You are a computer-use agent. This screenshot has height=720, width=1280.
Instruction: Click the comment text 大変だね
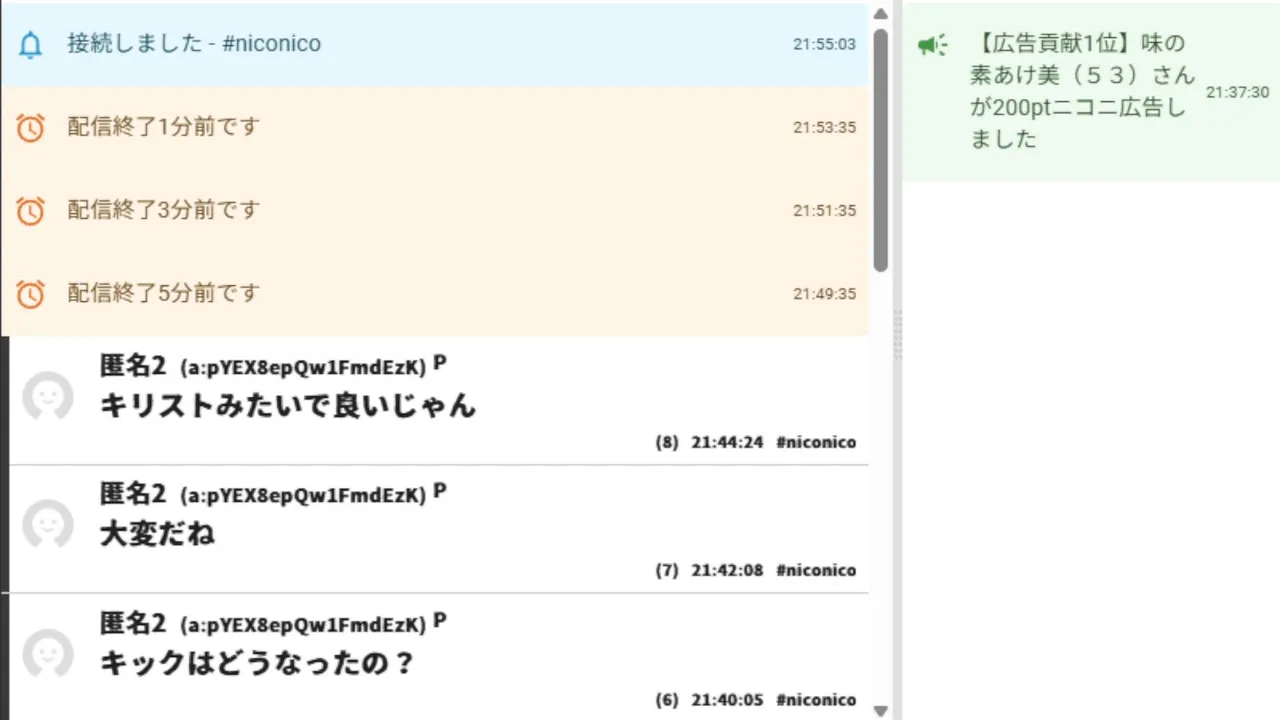point(157,533)
